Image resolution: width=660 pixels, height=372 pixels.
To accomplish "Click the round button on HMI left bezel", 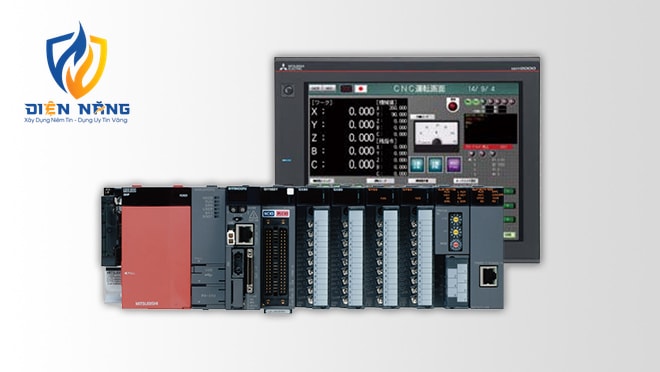I will [x=288, y=90].
